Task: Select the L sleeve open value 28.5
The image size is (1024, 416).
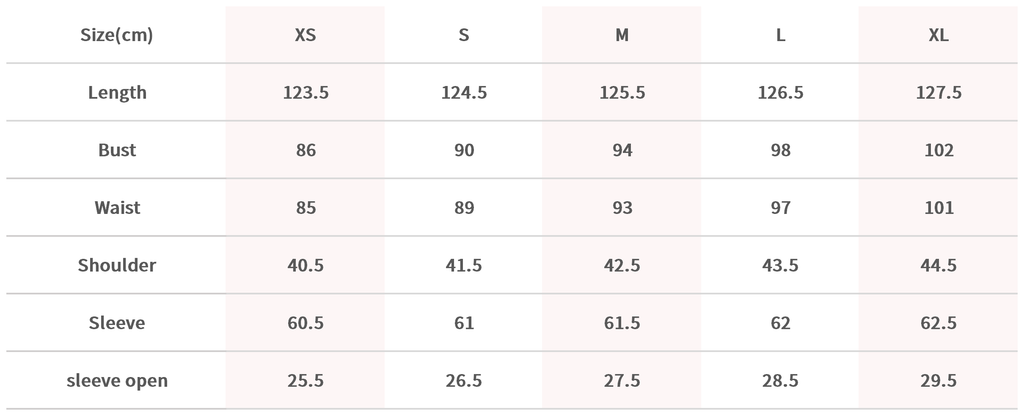Action: click(x=781, y=381)
